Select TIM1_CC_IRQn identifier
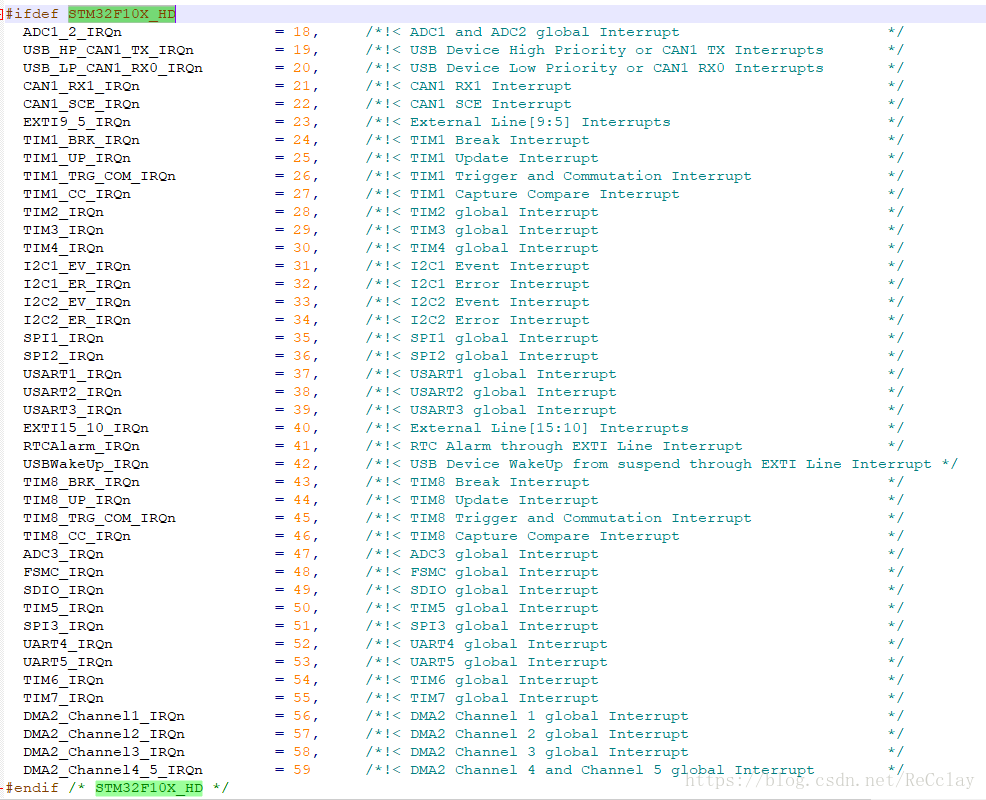This screenshot has width=986, height=800. (x=77, y=194)
